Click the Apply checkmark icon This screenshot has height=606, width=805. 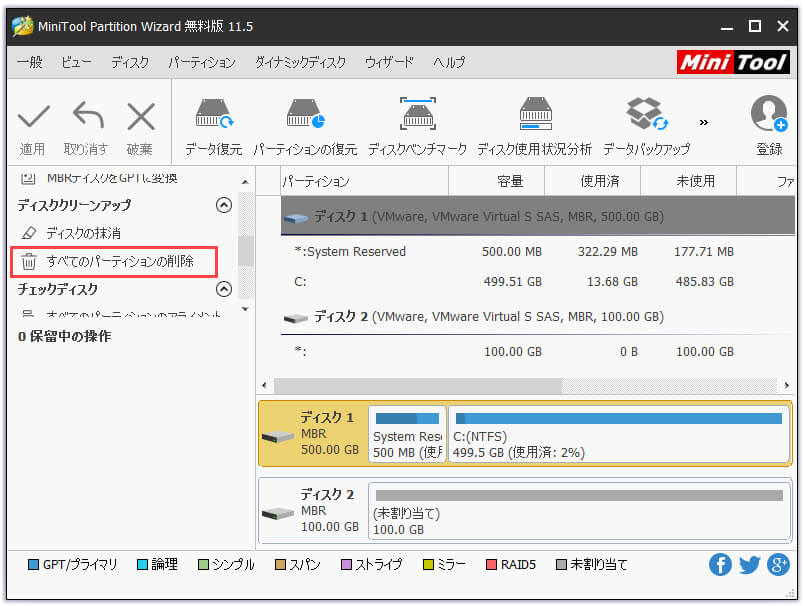pos(33,117)
